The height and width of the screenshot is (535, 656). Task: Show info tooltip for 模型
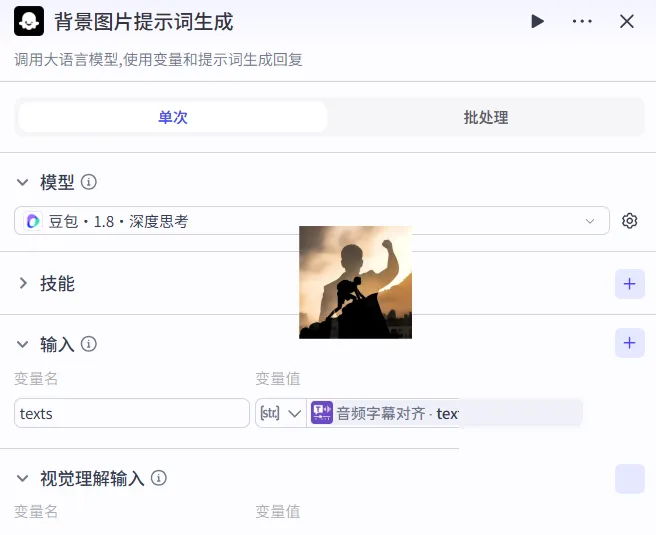pyautogui.click(x=89, y=182)
